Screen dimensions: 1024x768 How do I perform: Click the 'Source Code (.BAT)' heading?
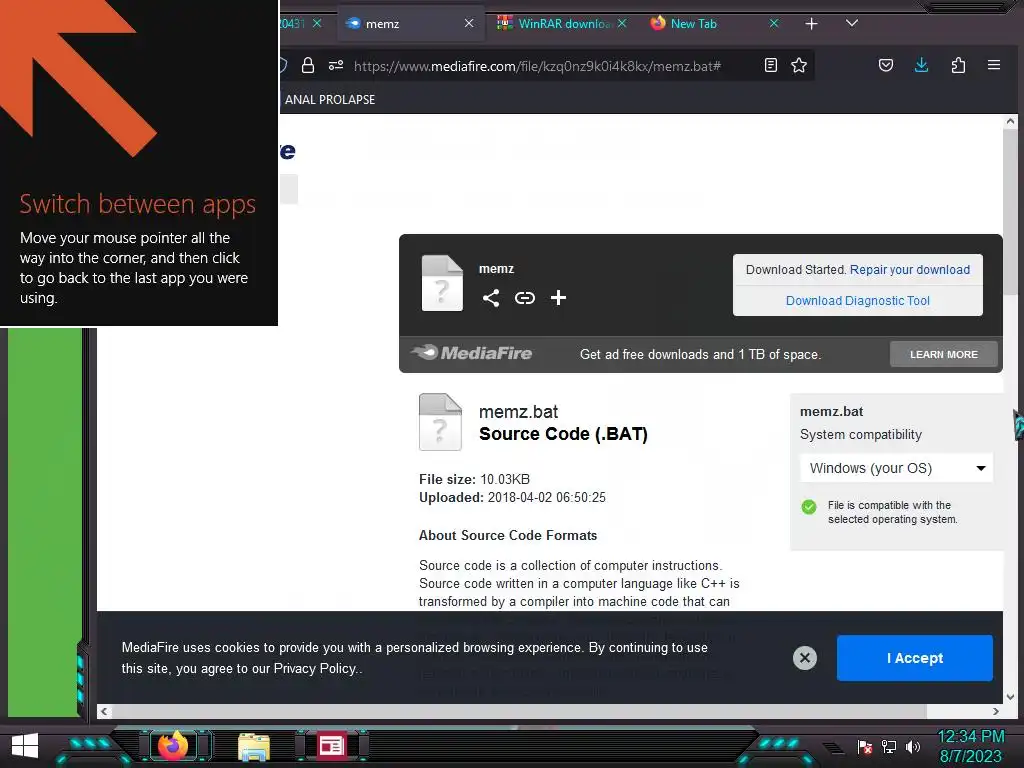(563, 434)
